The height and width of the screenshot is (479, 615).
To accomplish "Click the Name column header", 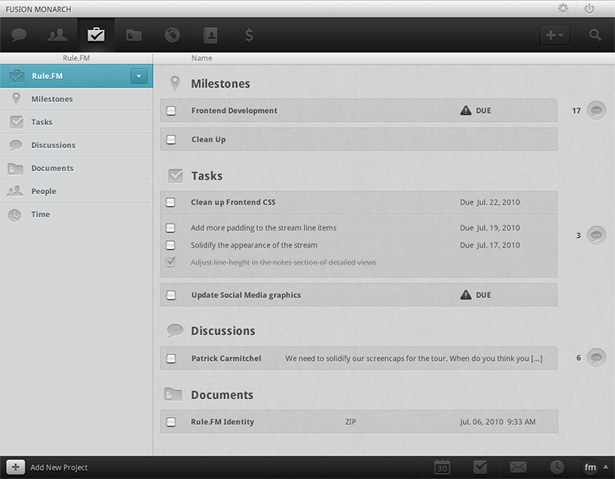I will tap(202, 58).
